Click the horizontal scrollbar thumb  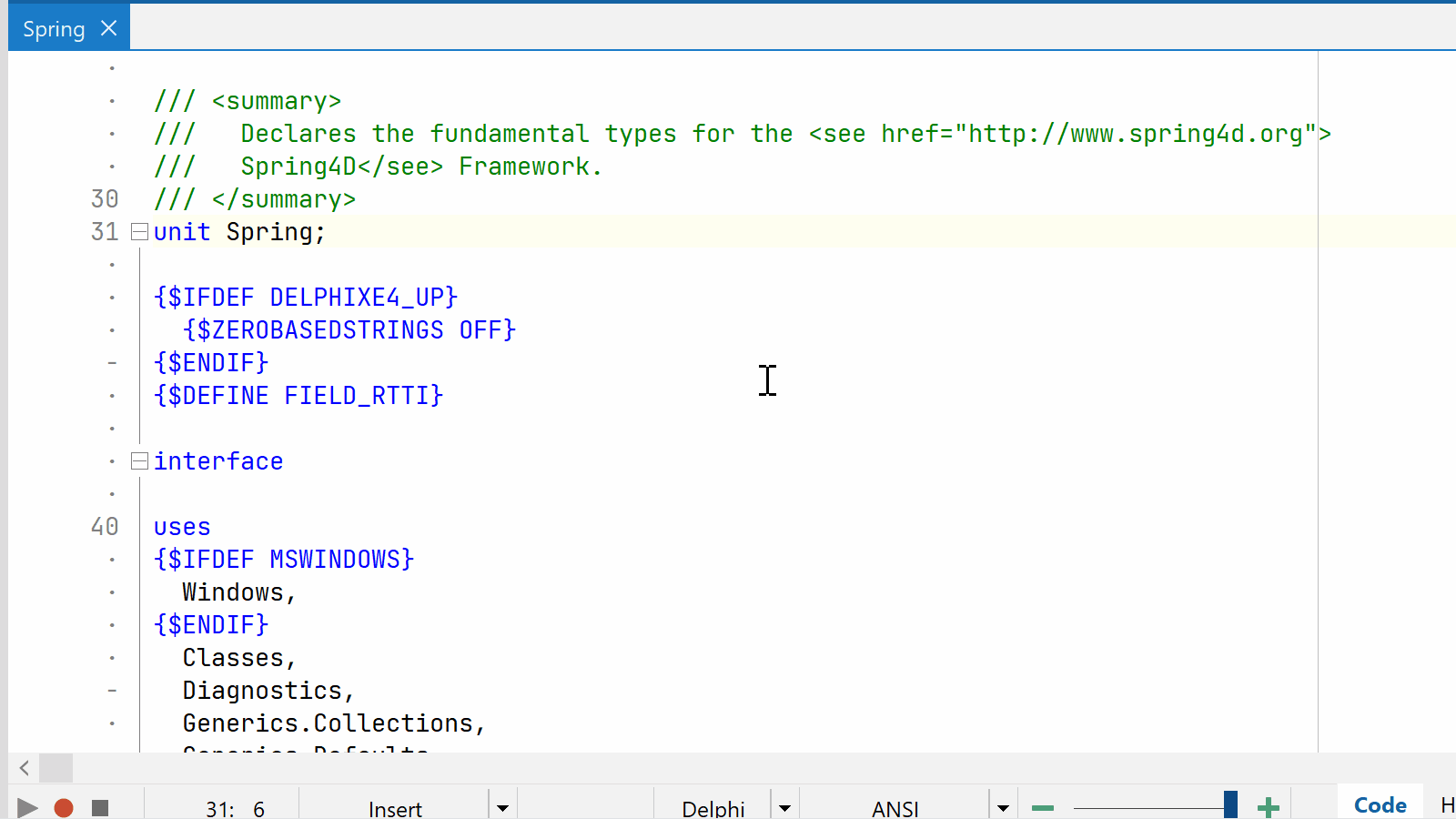point(56,768)
